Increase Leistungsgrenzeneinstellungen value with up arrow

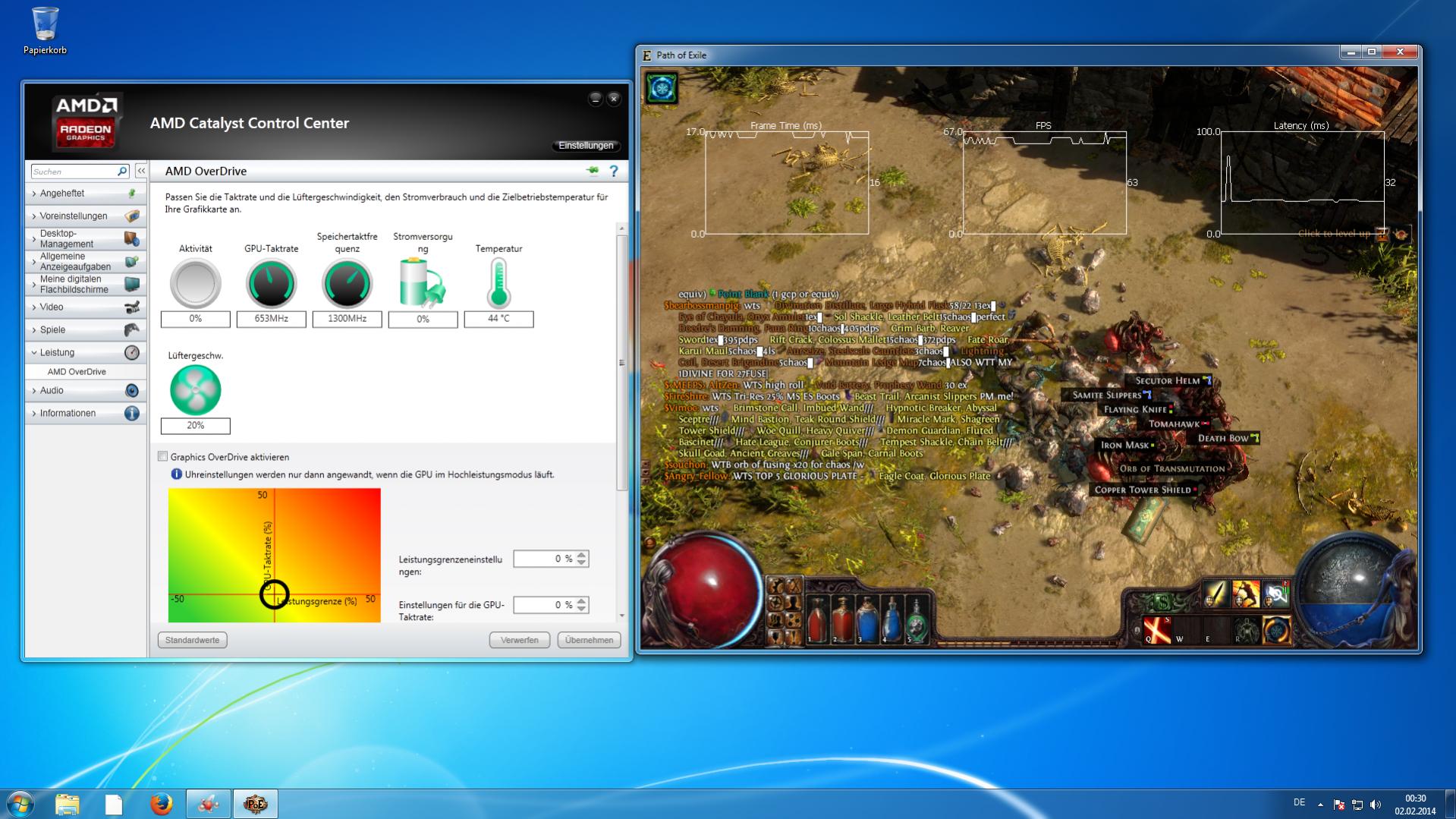click(581, 555)
